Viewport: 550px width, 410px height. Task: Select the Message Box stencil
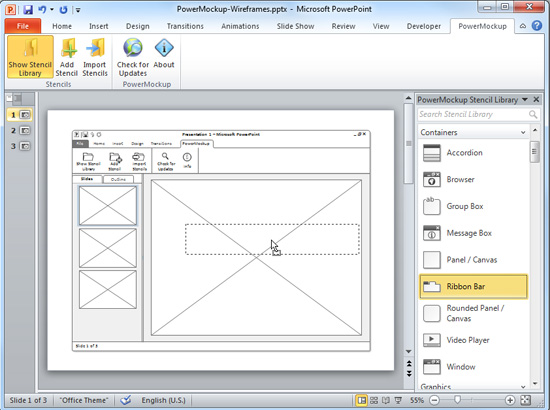(474, 233)
